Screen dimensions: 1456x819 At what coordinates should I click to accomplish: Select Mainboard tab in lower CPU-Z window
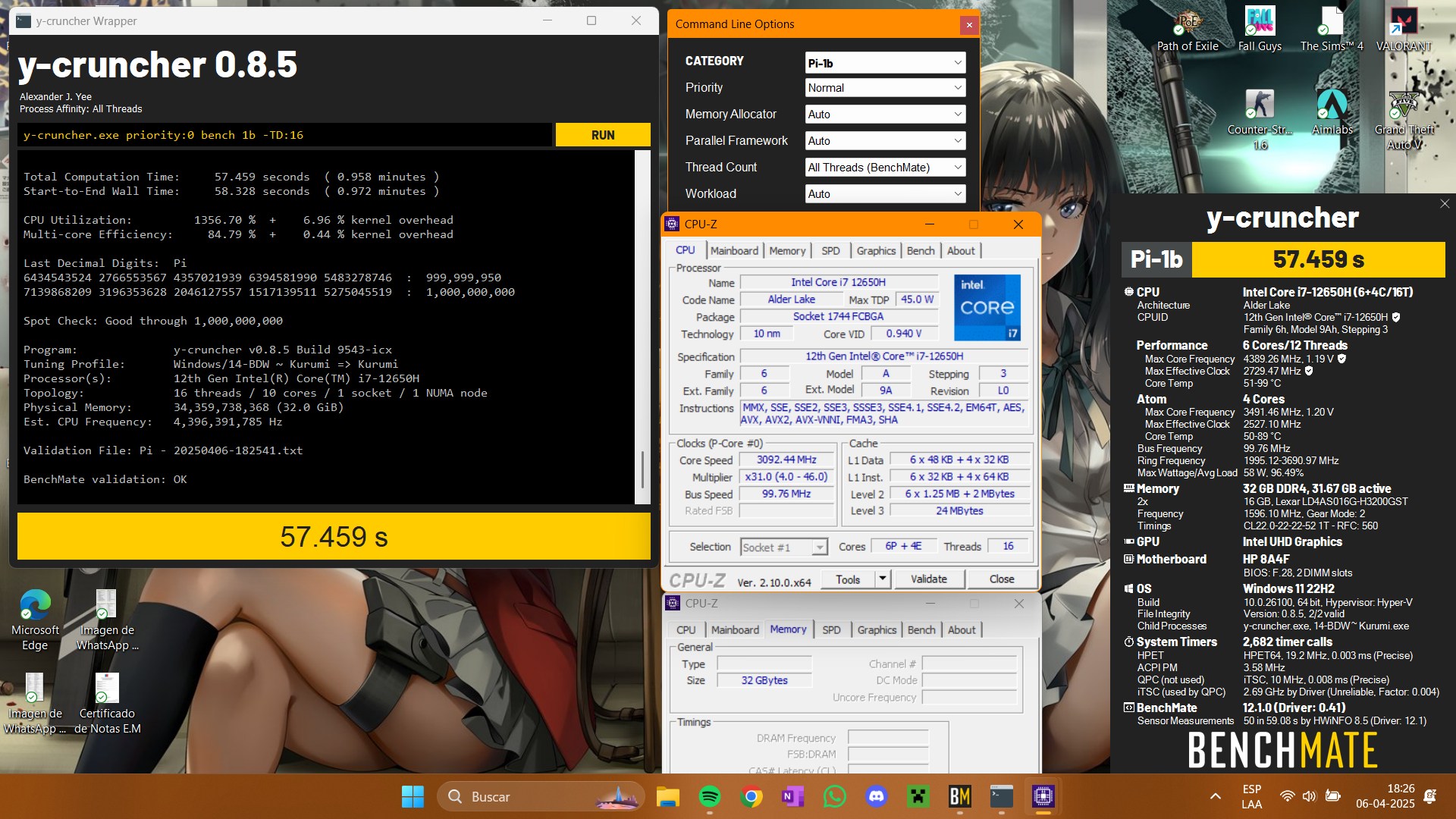(735, 630)
